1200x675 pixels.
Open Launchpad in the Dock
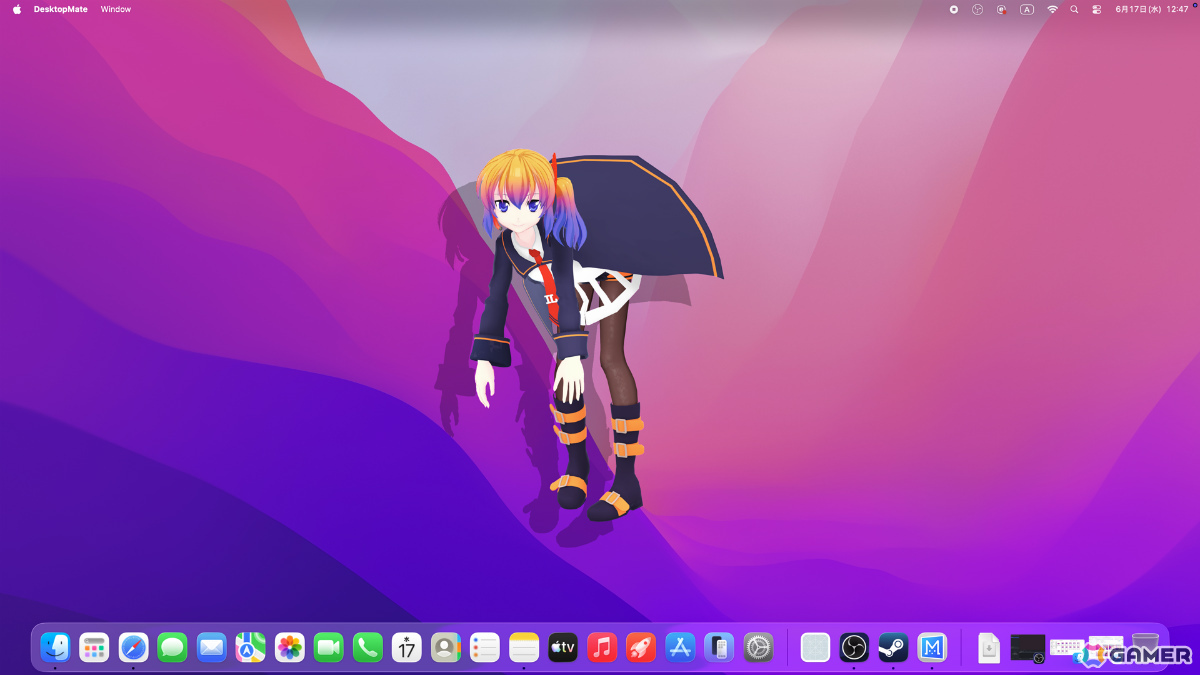pyautogui.click(x=94, y=648)
